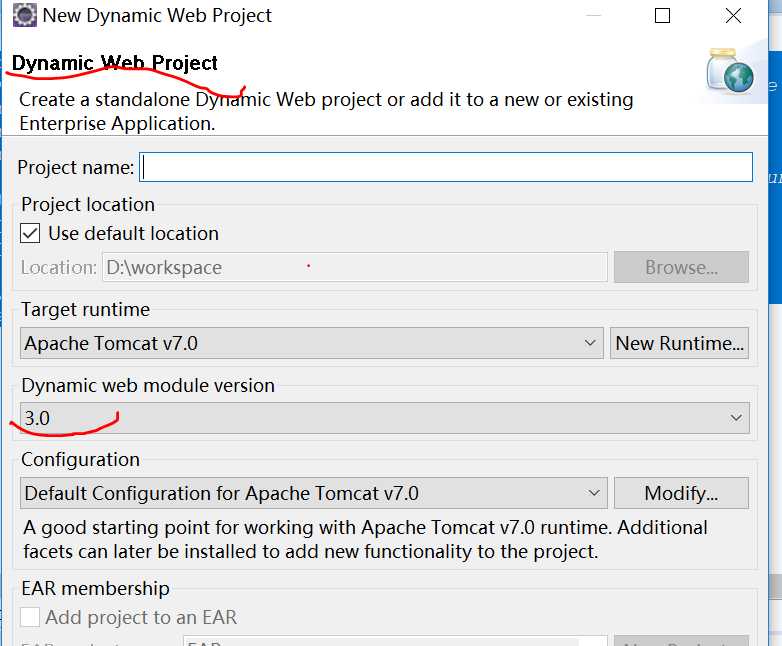Enable Add project to an EAR

pos(30,617)
